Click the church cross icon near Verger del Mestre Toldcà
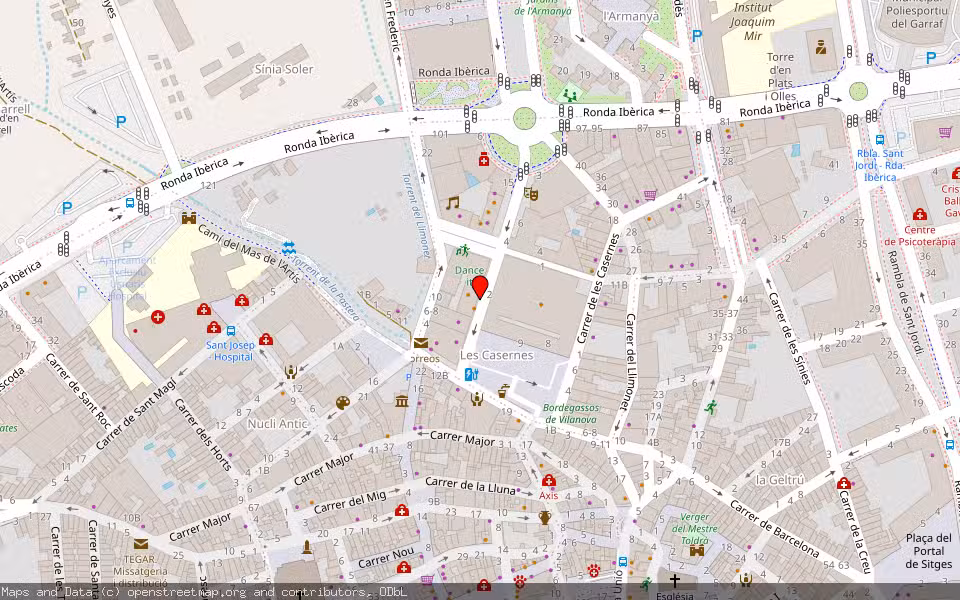960x600 pixels. coord(675,582)
